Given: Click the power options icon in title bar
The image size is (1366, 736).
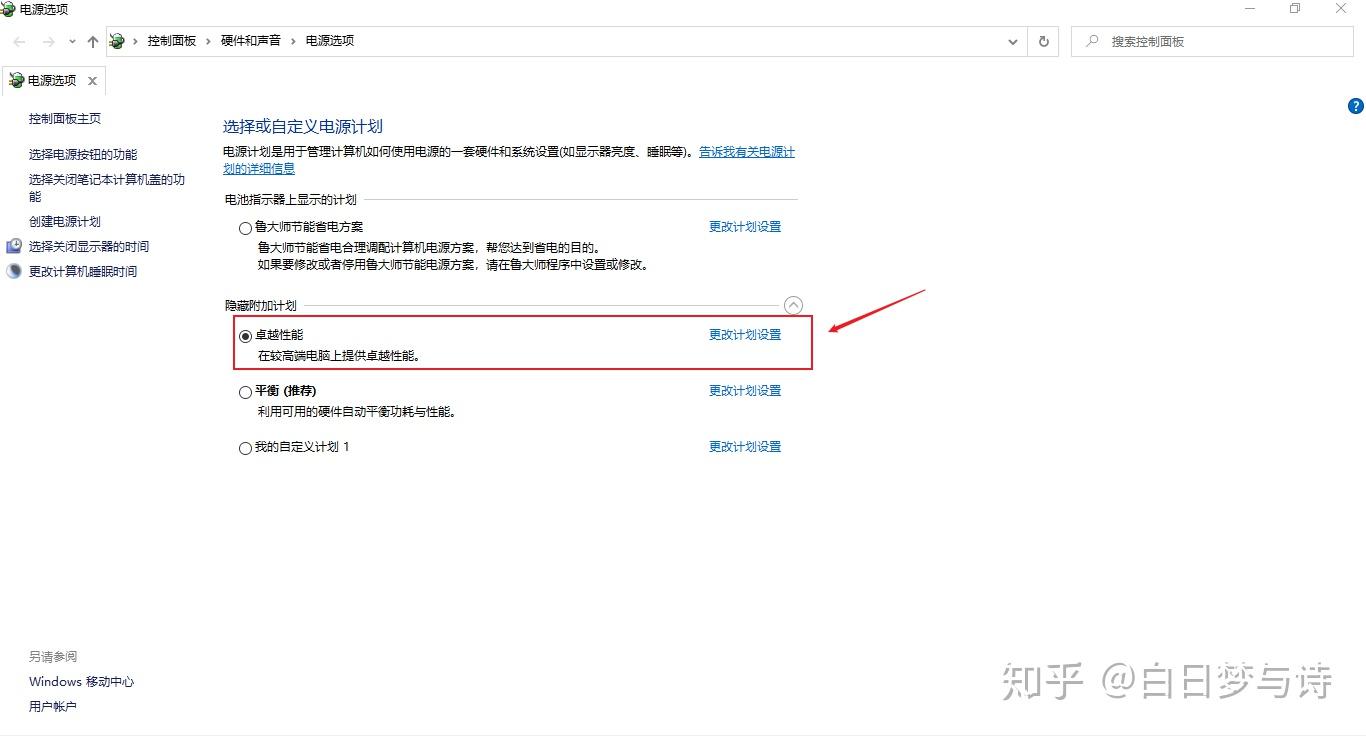Looking at the screenshot, I should click(8, 8).
